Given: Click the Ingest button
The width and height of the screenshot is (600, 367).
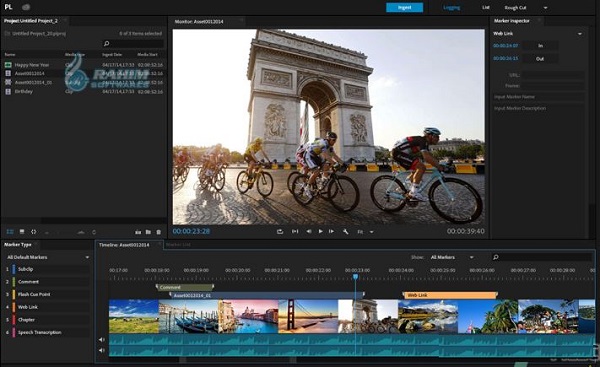Looking at the screenshot, I should pos(404,7).
